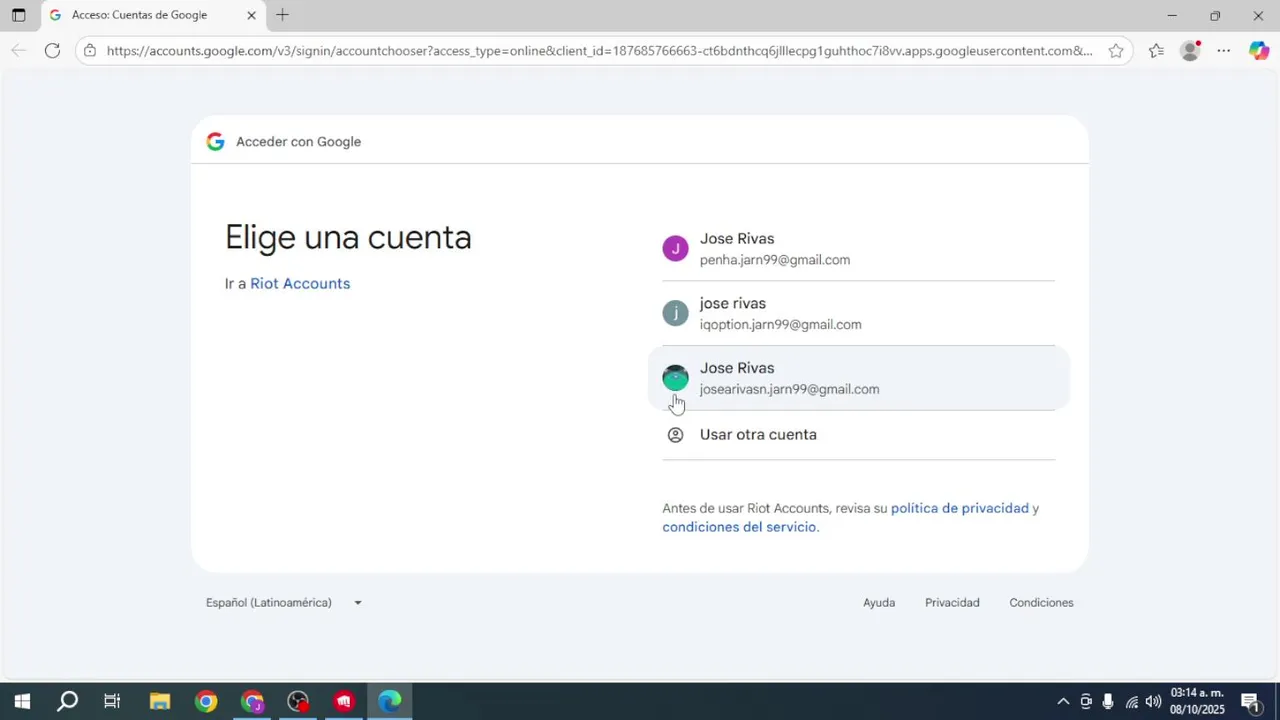Open the Español (Latinoamérica) language dropdown
Viewport: 1280px width, 720px height.
click(284, 603)
